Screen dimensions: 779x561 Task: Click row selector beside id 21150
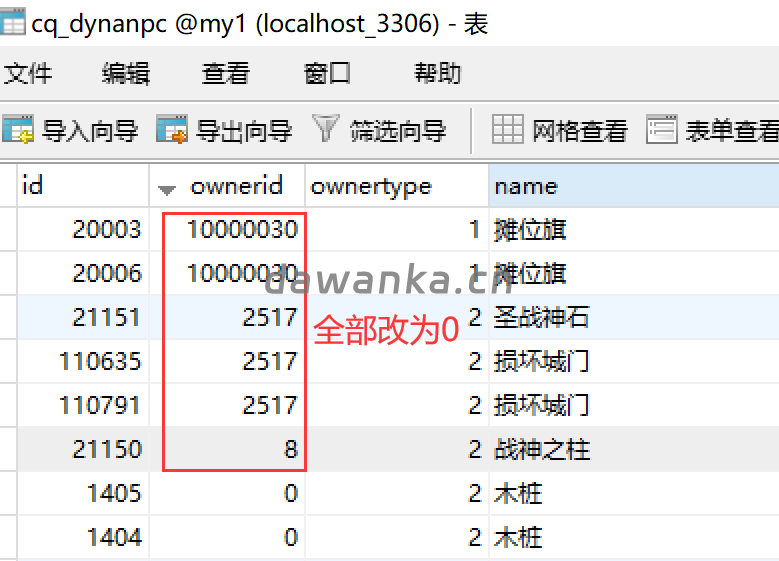point(8,449)
